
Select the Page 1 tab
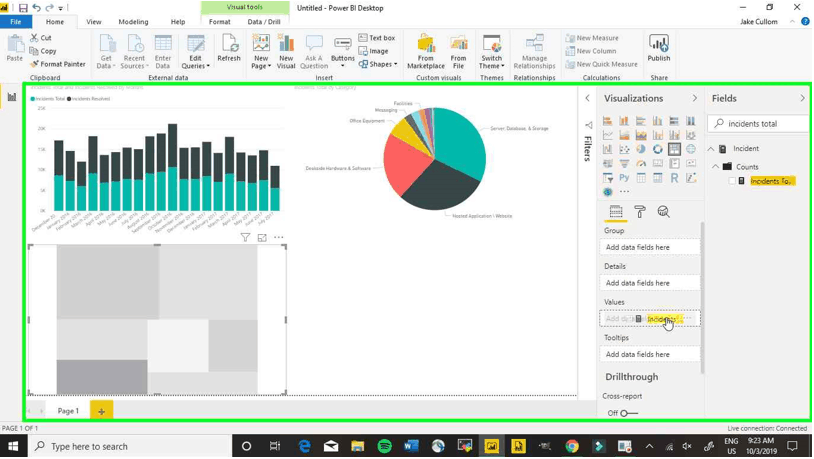tap(68, 411)
